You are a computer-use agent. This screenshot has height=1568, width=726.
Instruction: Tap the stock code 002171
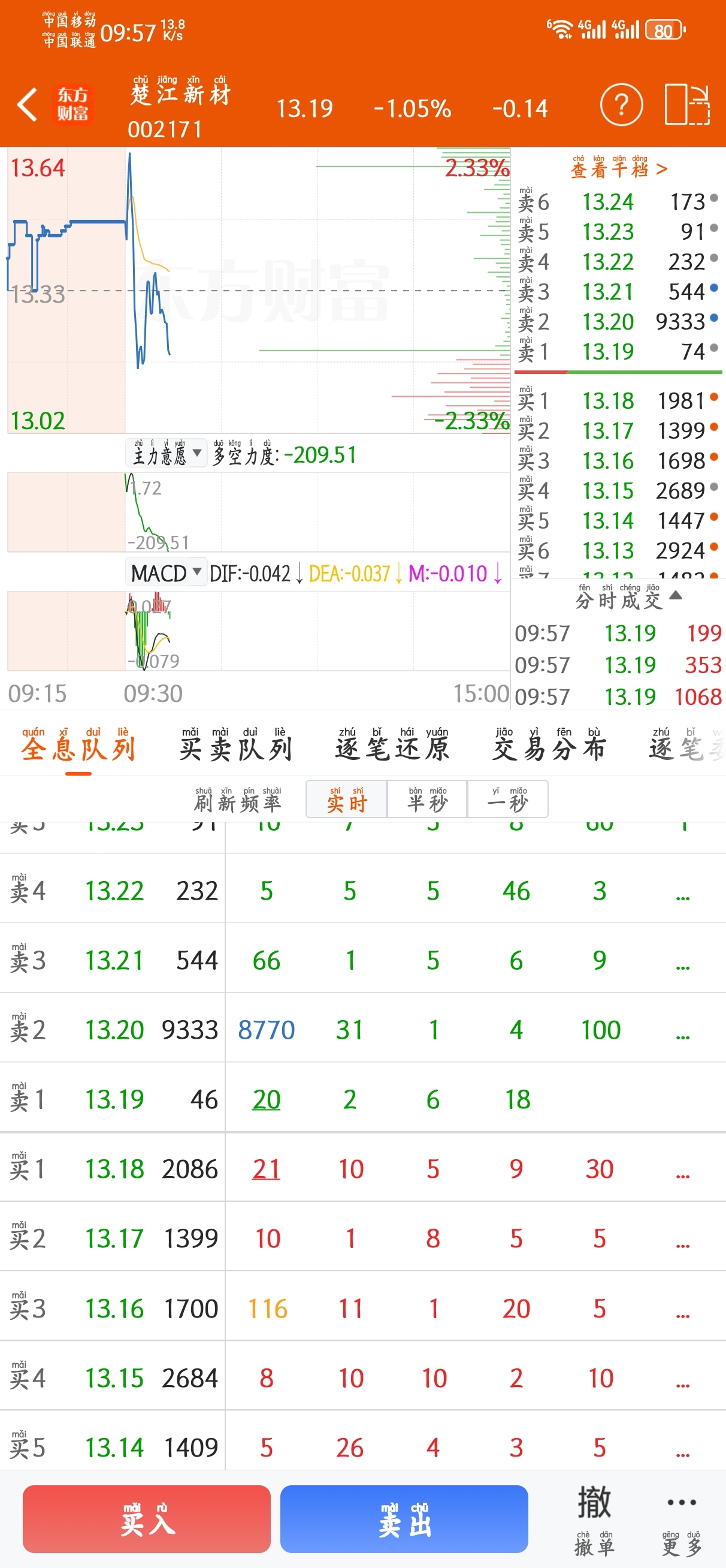[x=165, y=129]
